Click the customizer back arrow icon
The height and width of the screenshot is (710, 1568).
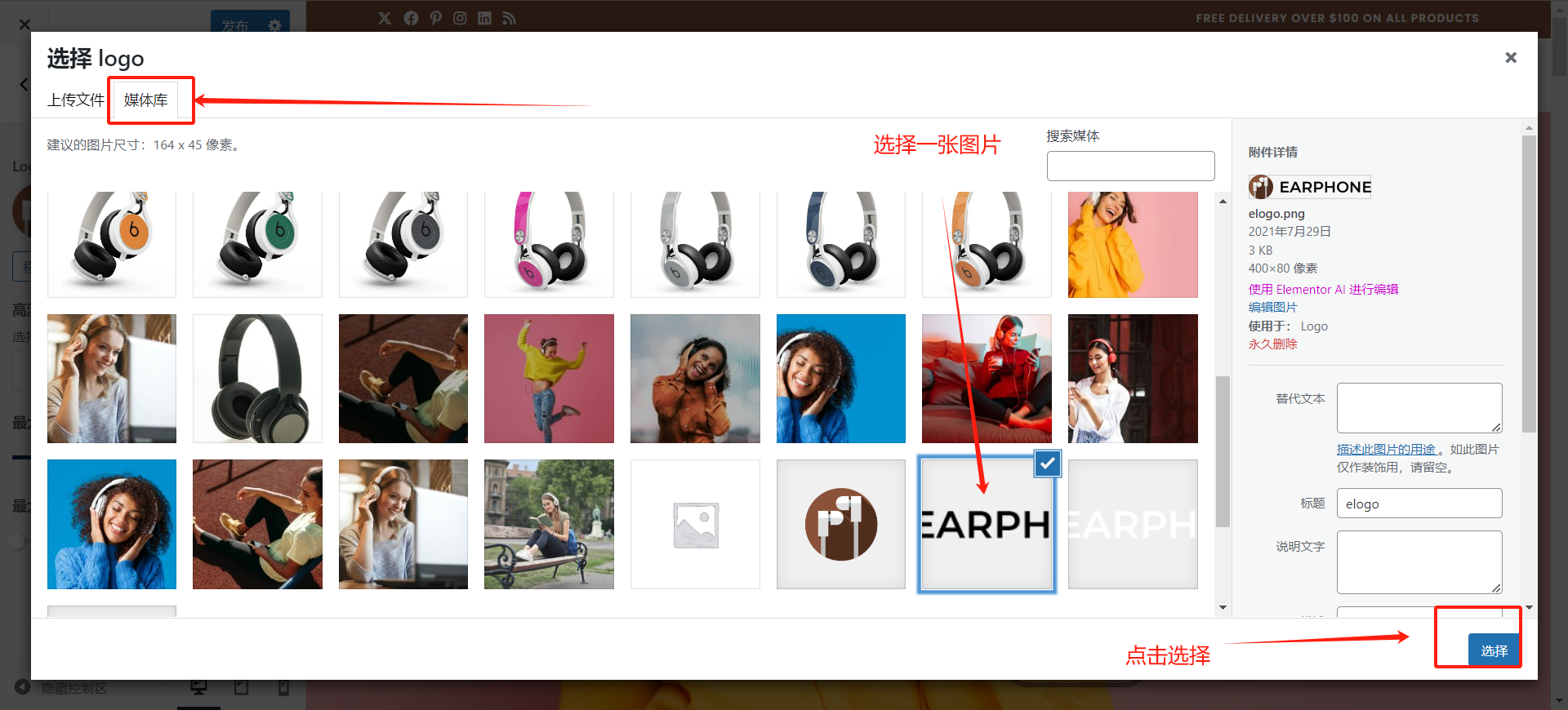pos(24,84)
